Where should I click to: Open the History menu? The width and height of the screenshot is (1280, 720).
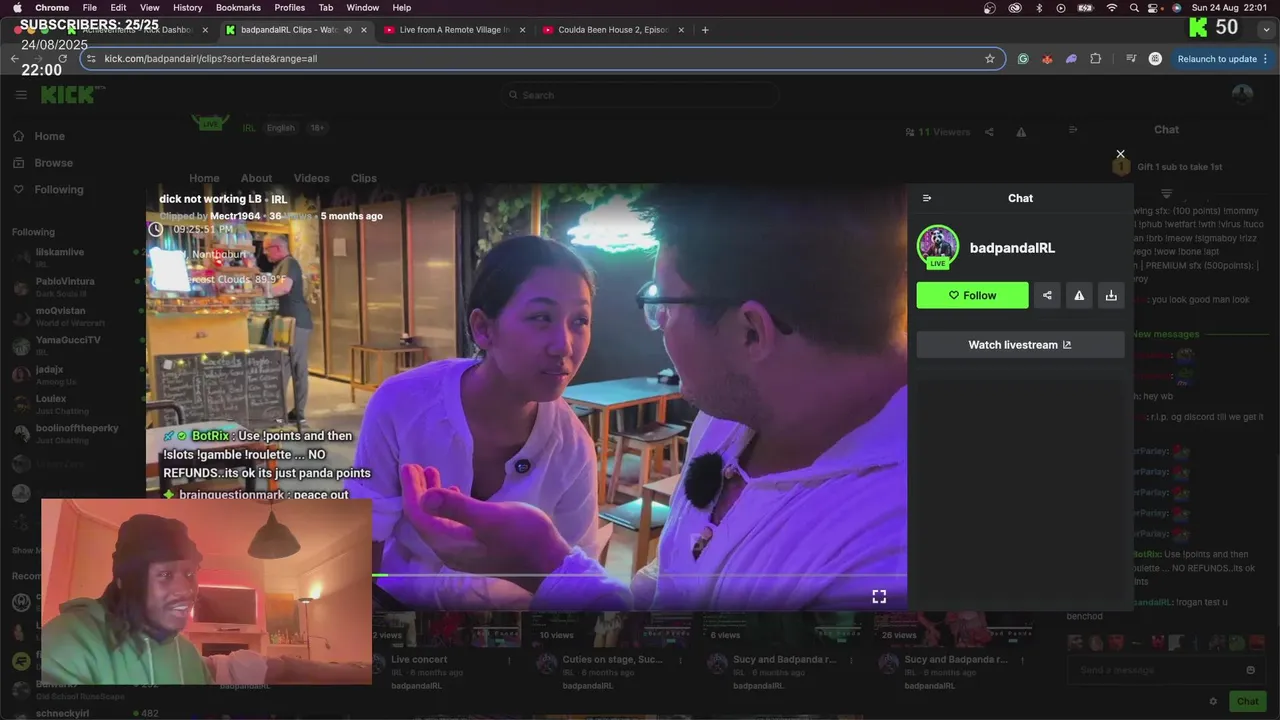(187, 7)
